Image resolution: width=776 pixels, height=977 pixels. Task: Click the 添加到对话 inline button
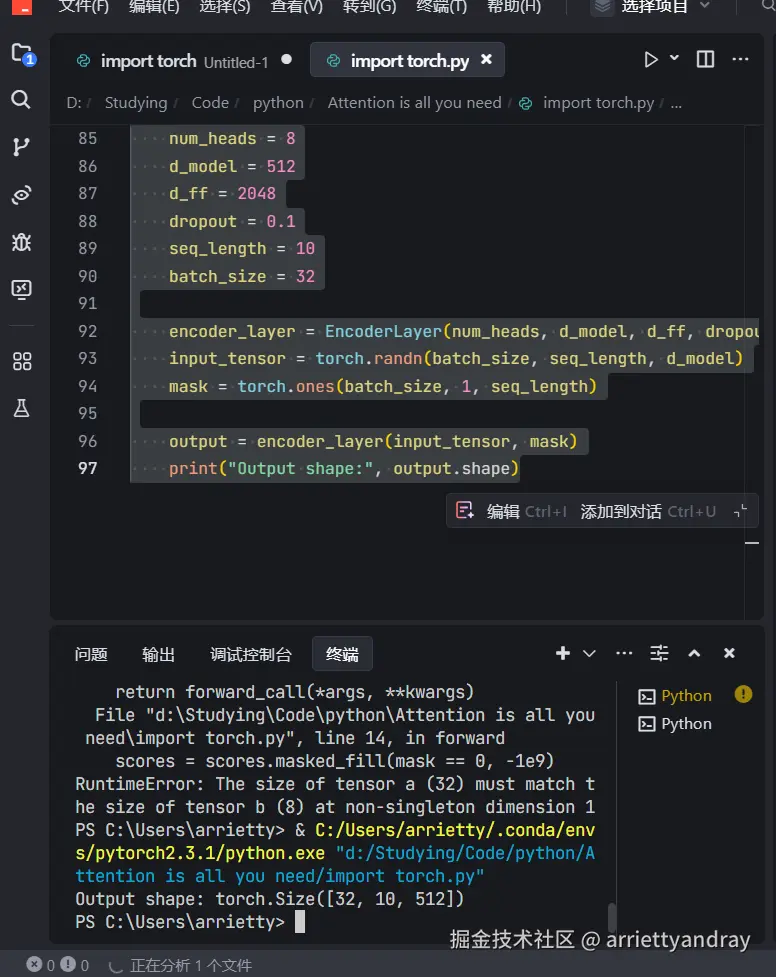click(x=621, y=511)
